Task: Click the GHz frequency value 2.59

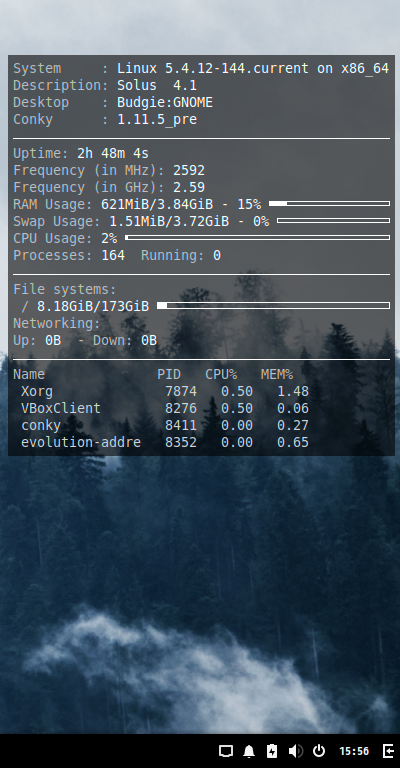Action: (x=189, y=188)
